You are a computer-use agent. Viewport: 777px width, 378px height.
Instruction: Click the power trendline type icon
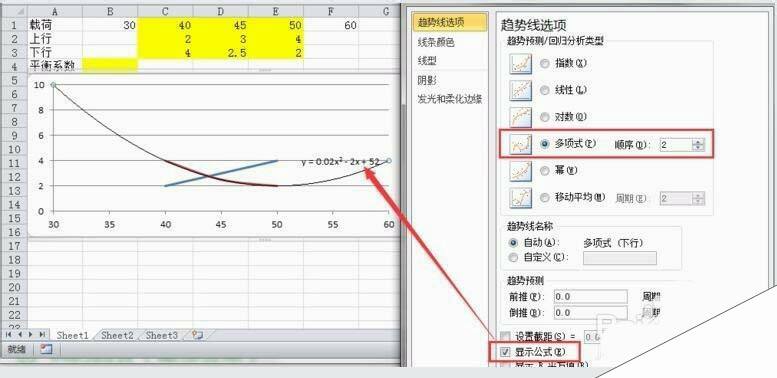tap(520, 171)
